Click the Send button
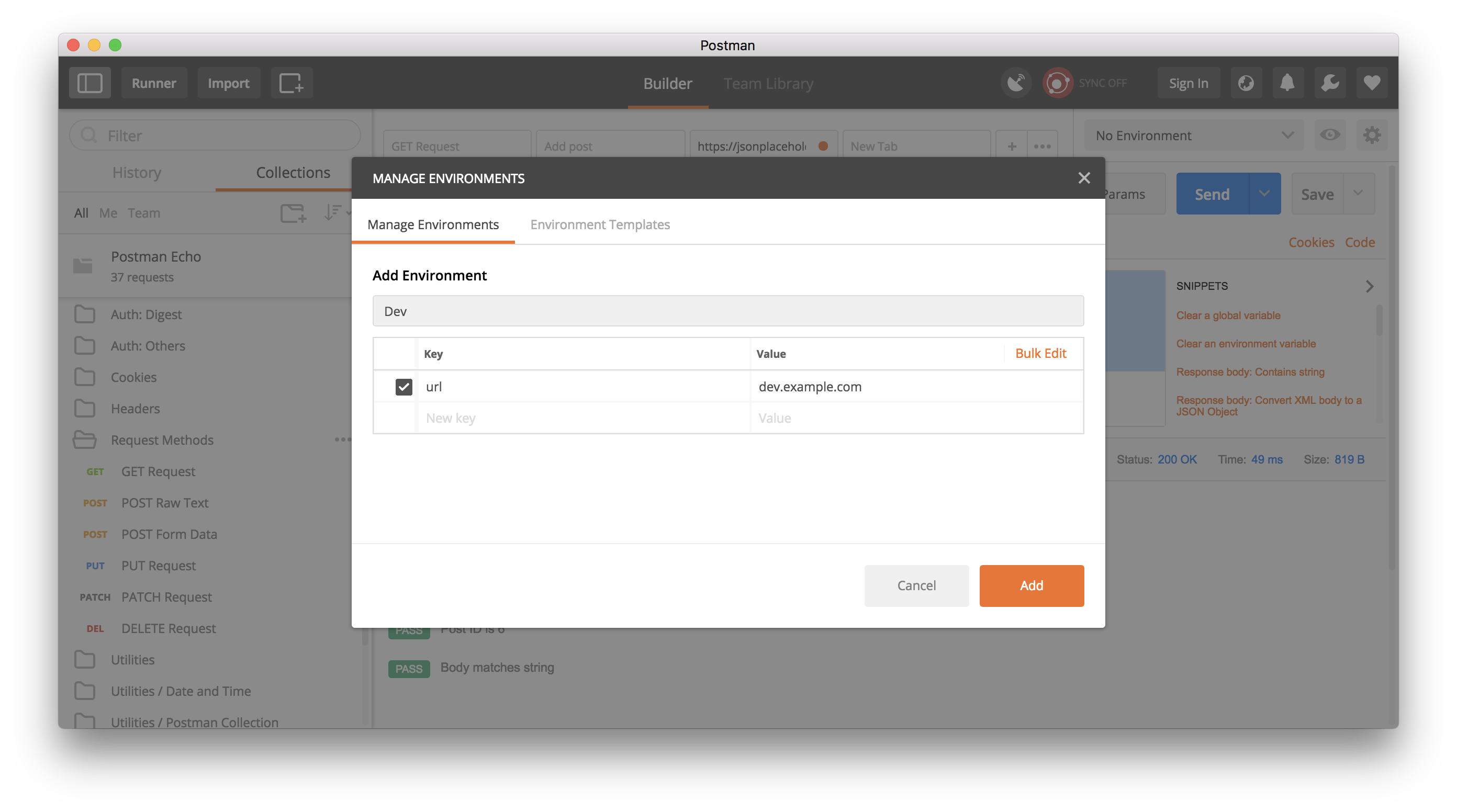1457x812 pixels. (1212, 194)
